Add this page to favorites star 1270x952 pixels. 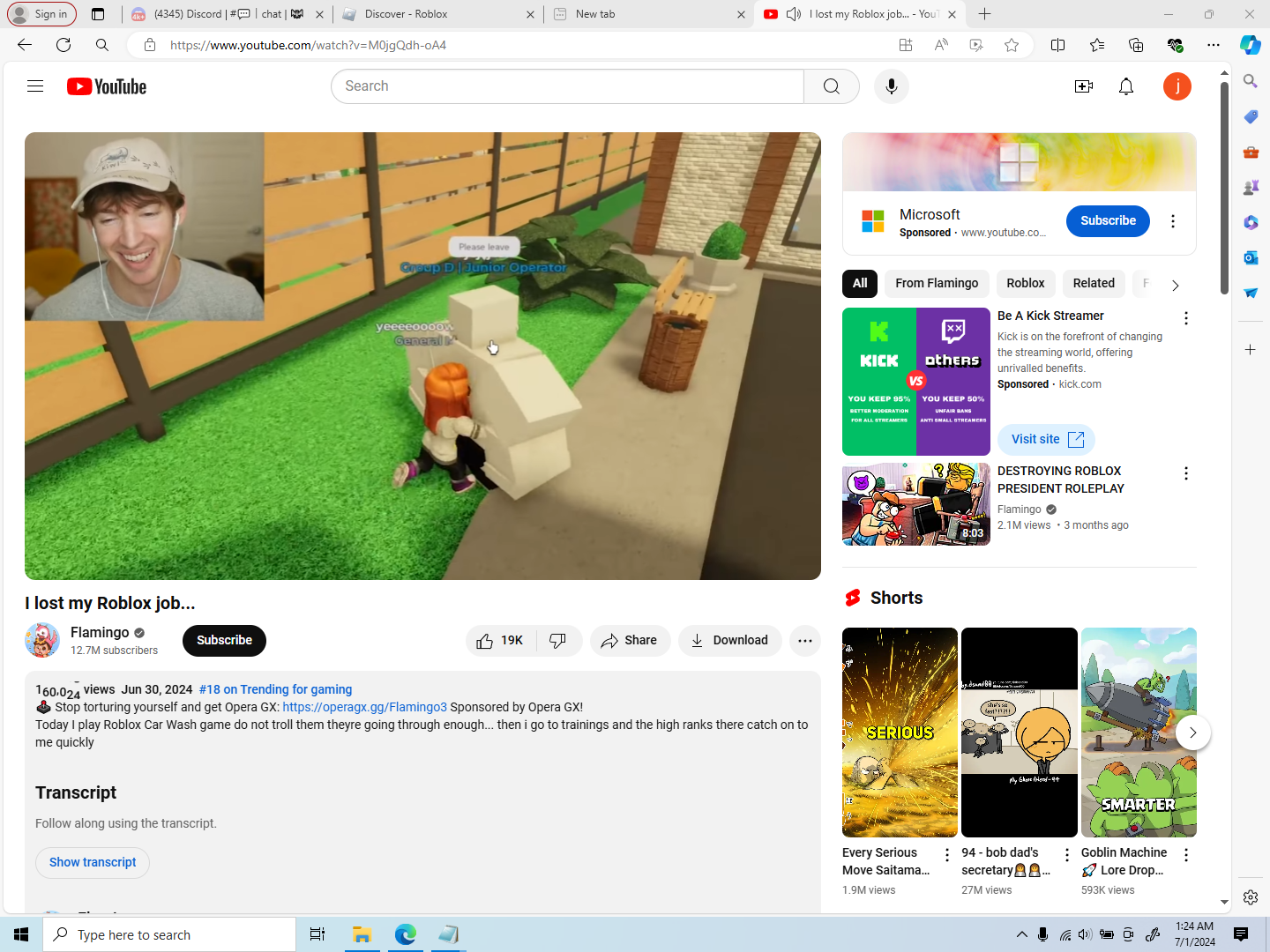1012,45
